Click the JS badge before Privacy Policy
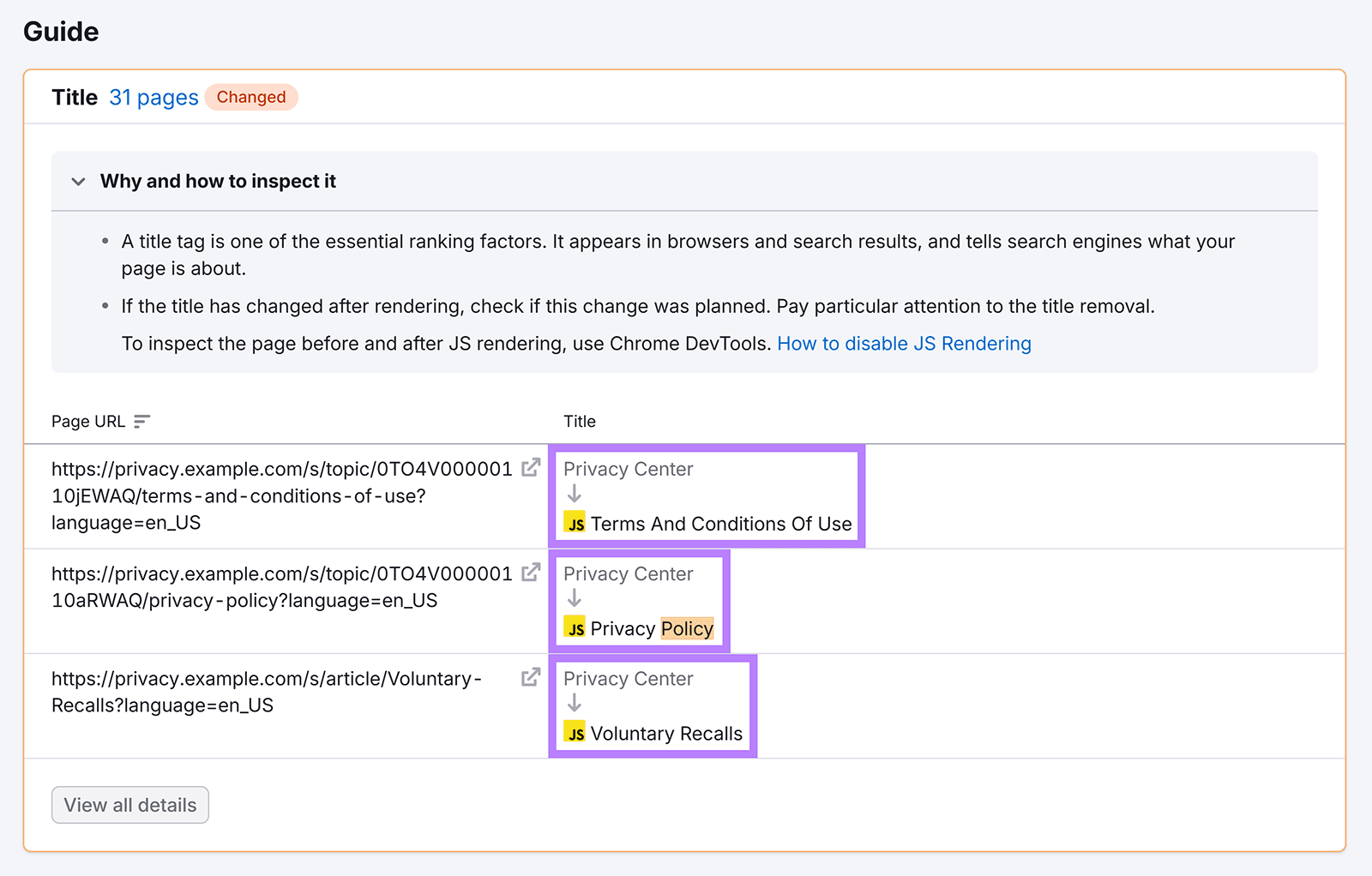 coord(575,628)
